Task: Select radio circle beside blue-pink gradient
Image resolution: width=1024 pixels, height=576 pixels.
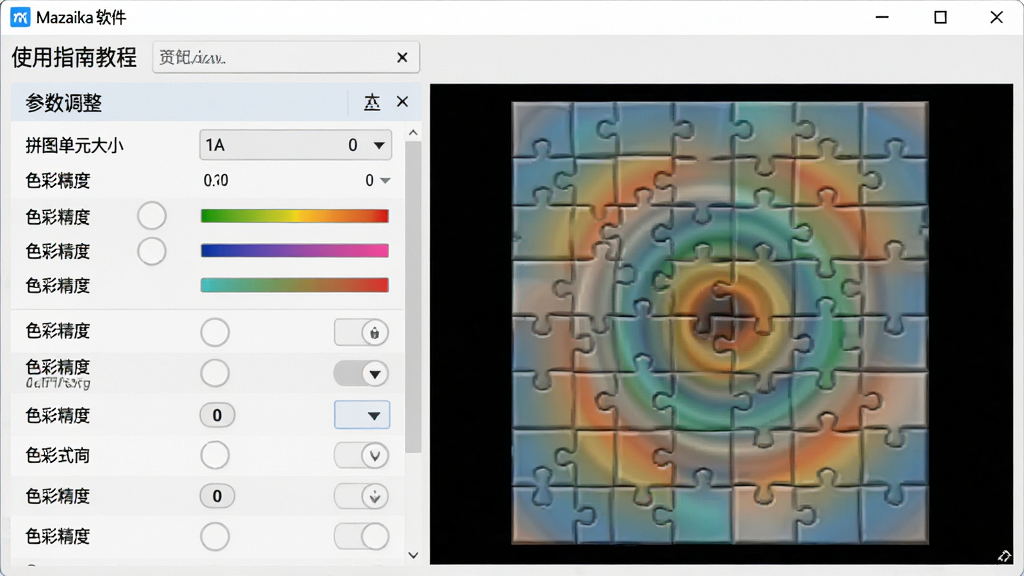Action: coord(152,251)
